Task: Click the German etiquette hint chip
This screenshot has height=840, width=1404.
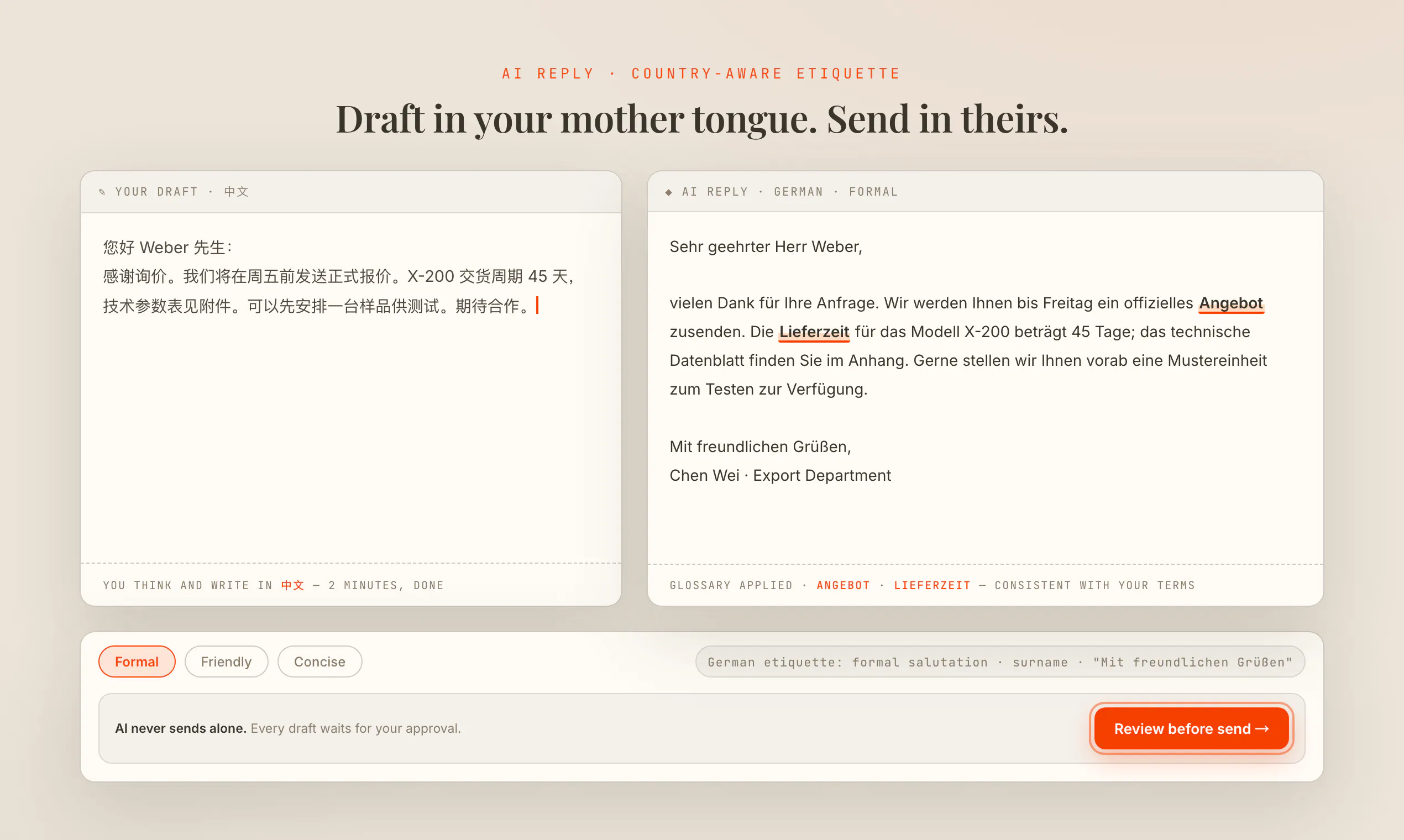Action: click(1000, 662)
